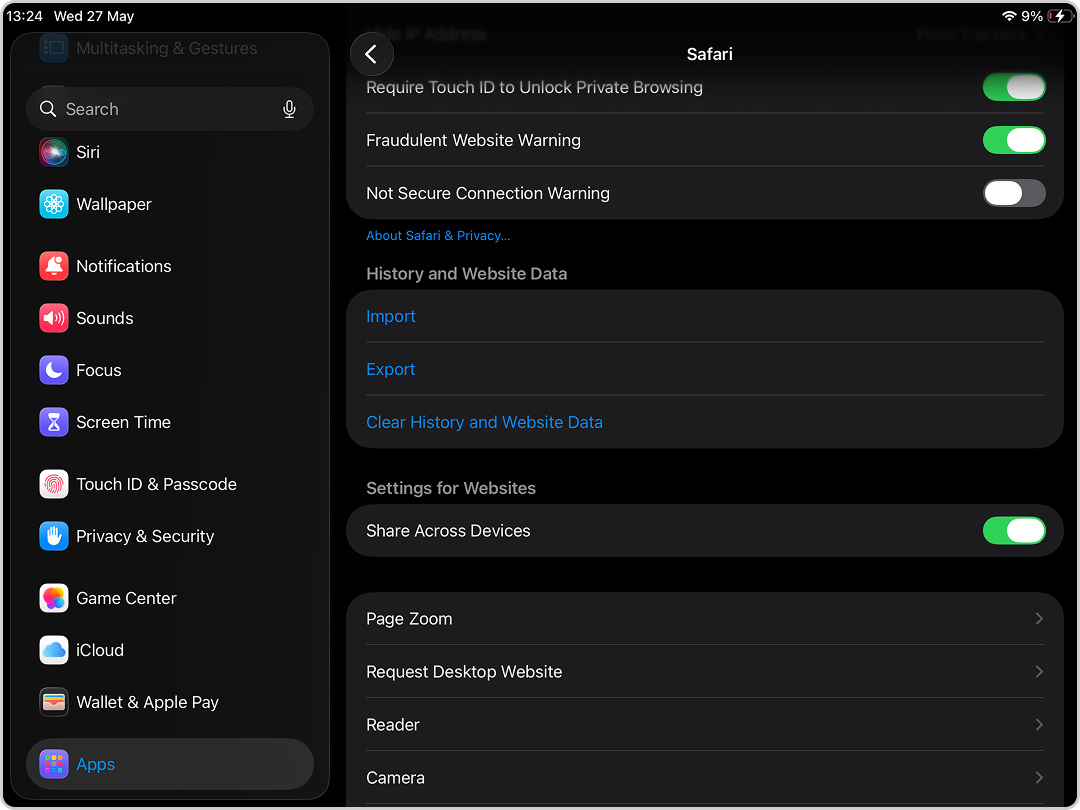Open Game Center settings
Screen dimensions: 1080x810
click(170, 598)
